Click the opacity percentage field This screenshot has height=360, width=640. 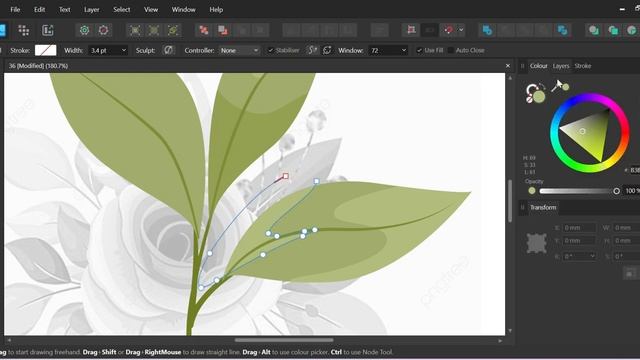(632, 191)
